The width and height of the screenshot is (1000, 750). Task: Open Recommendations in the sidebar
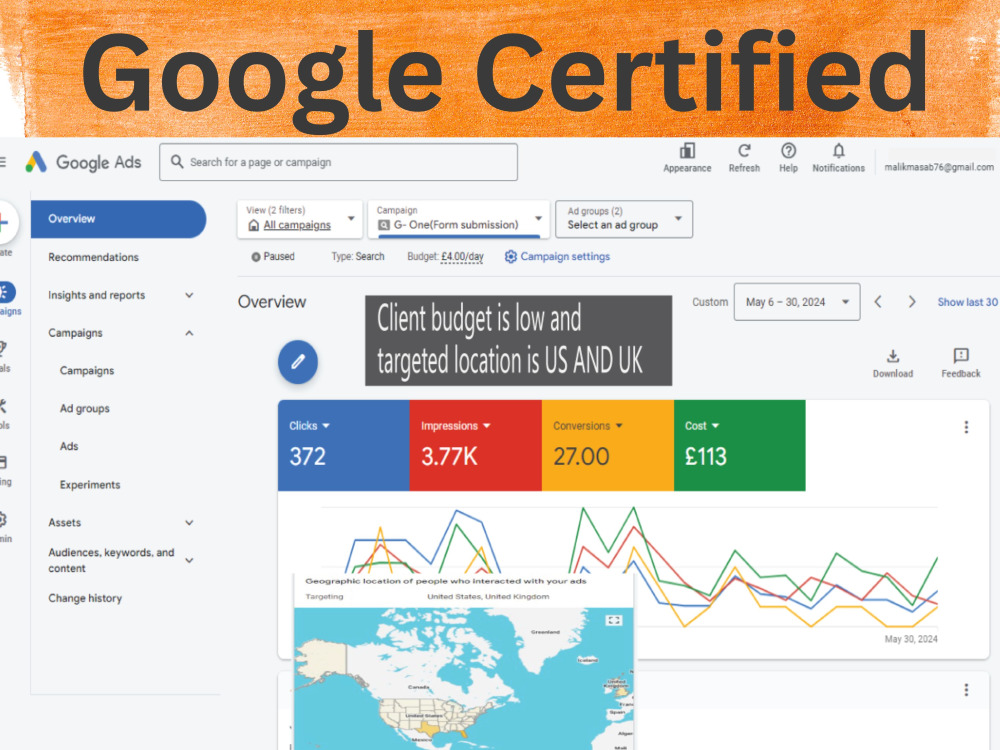pos(93,257)
